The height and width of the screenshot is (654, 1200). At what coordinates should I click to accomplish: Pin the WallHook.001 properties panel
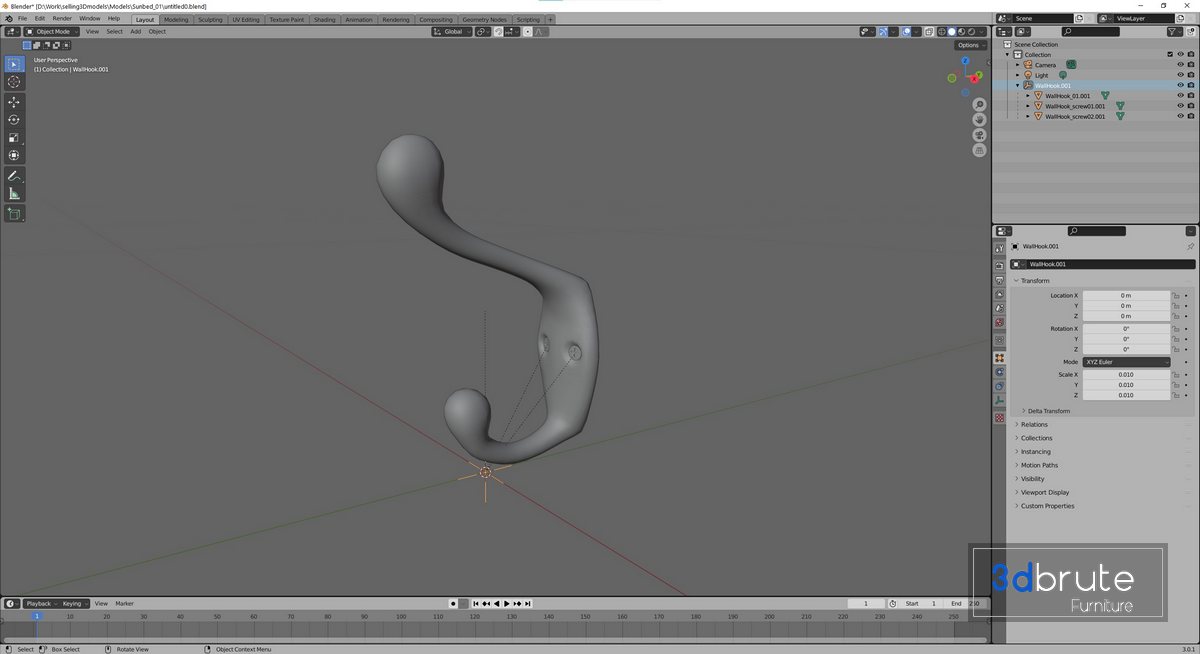1190,246
